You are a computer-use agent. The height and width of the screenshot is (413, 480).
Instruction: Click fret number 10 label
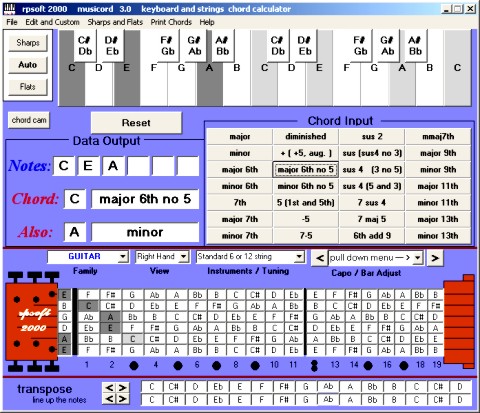[x=274, y=365]
